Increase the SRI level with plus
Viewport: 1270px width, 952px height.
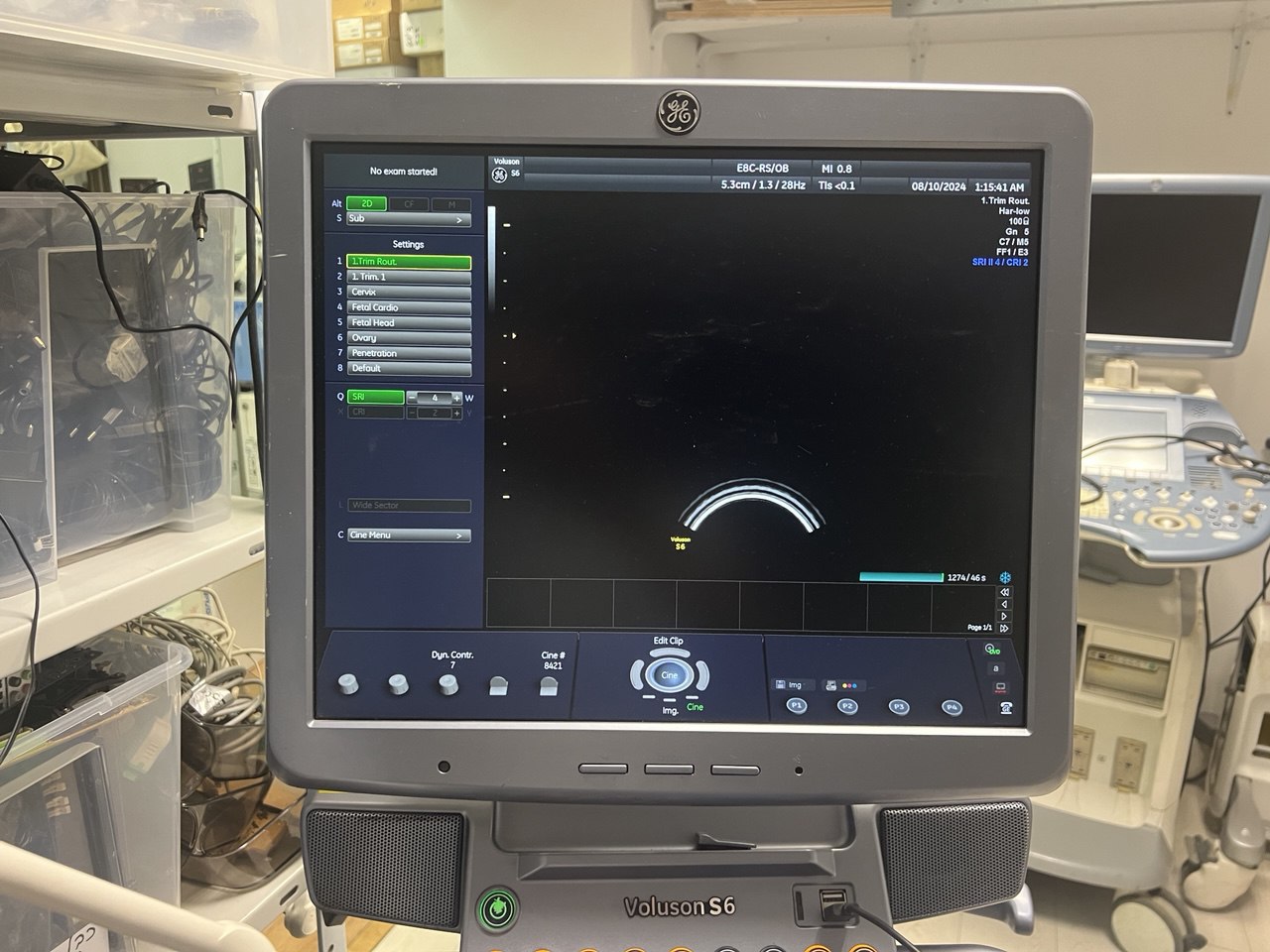pyautogui.click(x=457, y=397)
